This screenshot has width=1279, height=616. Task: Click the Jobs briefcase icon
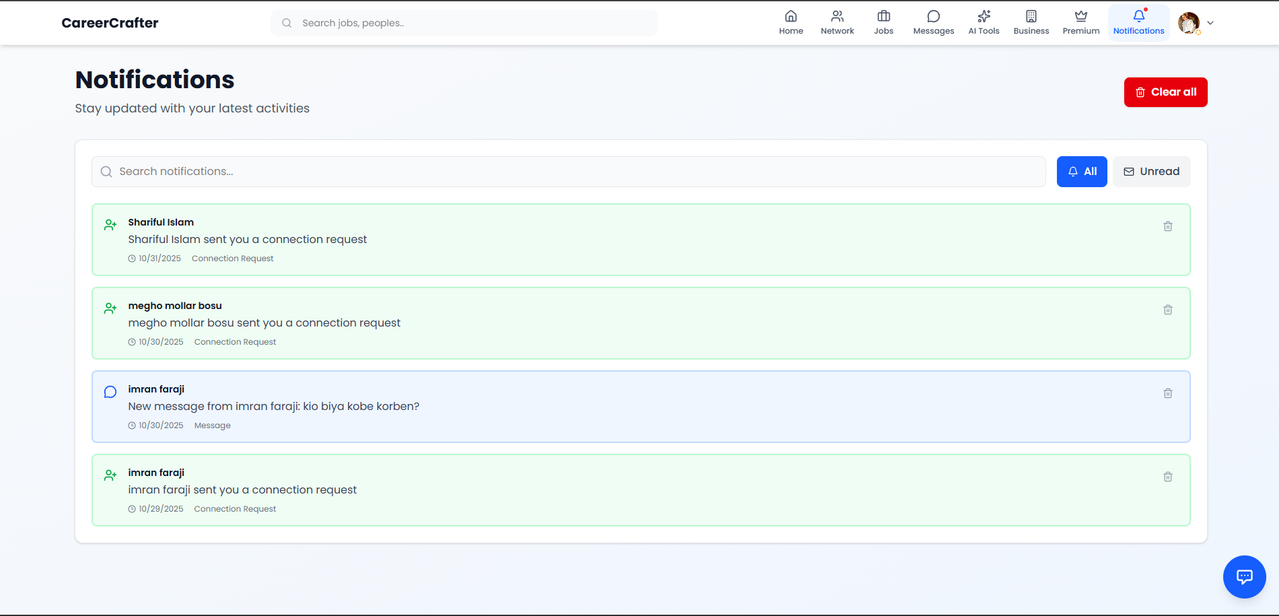click(884, 16)
